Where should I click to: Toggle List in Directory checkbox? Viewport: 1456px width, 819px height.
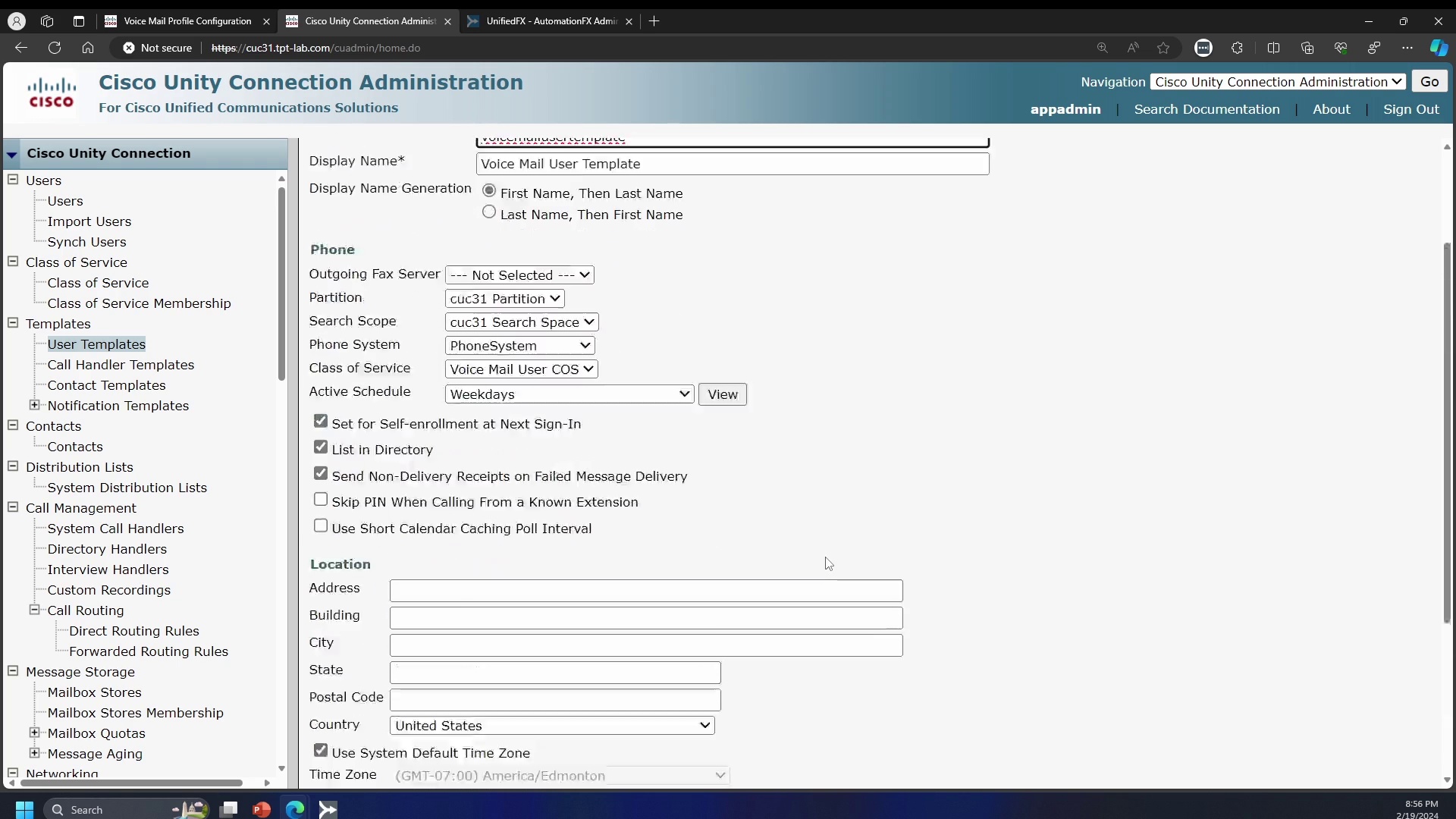[321, 447]
